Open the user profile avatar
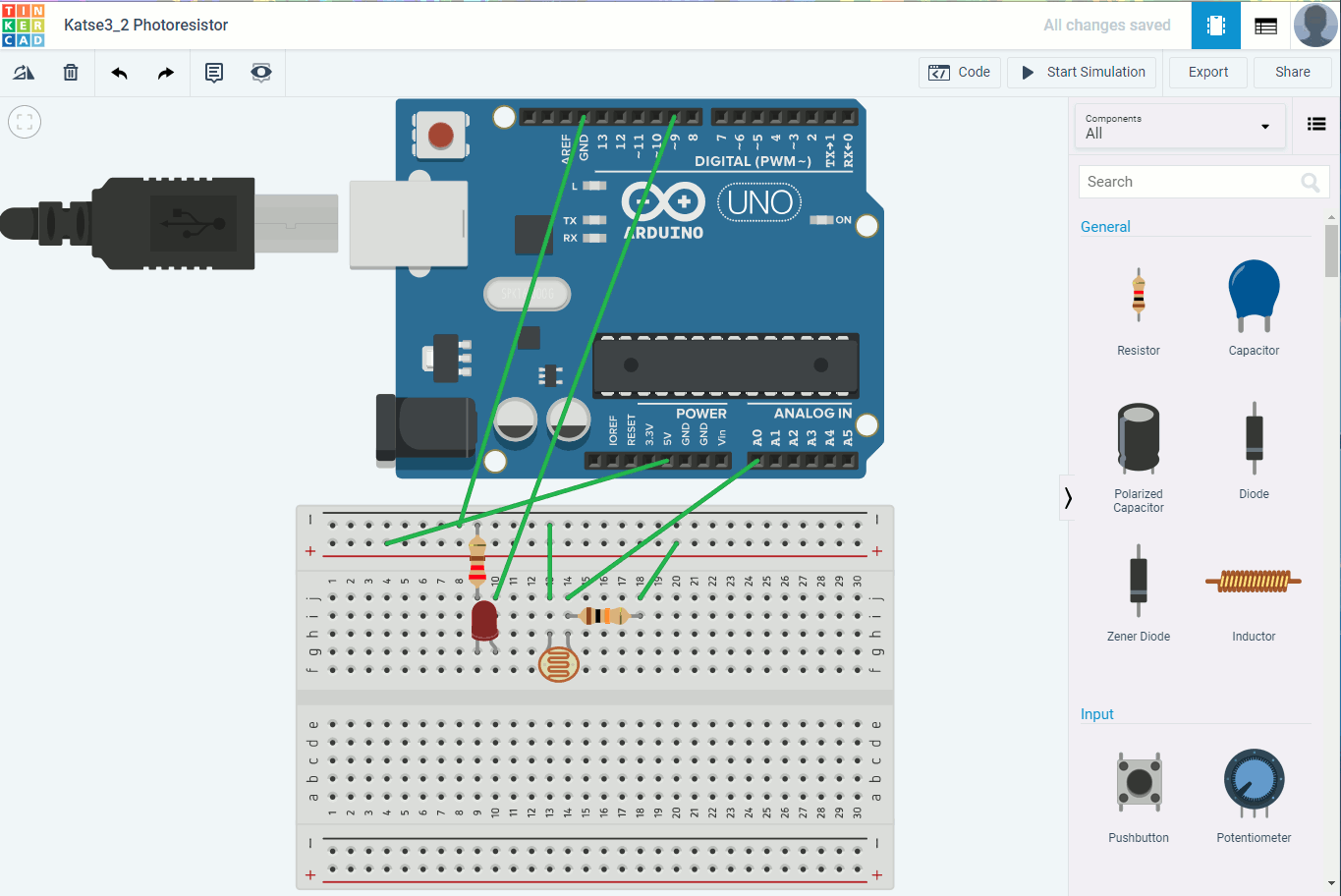This screenshot has width=1341, height=896. click(1315, 25)
